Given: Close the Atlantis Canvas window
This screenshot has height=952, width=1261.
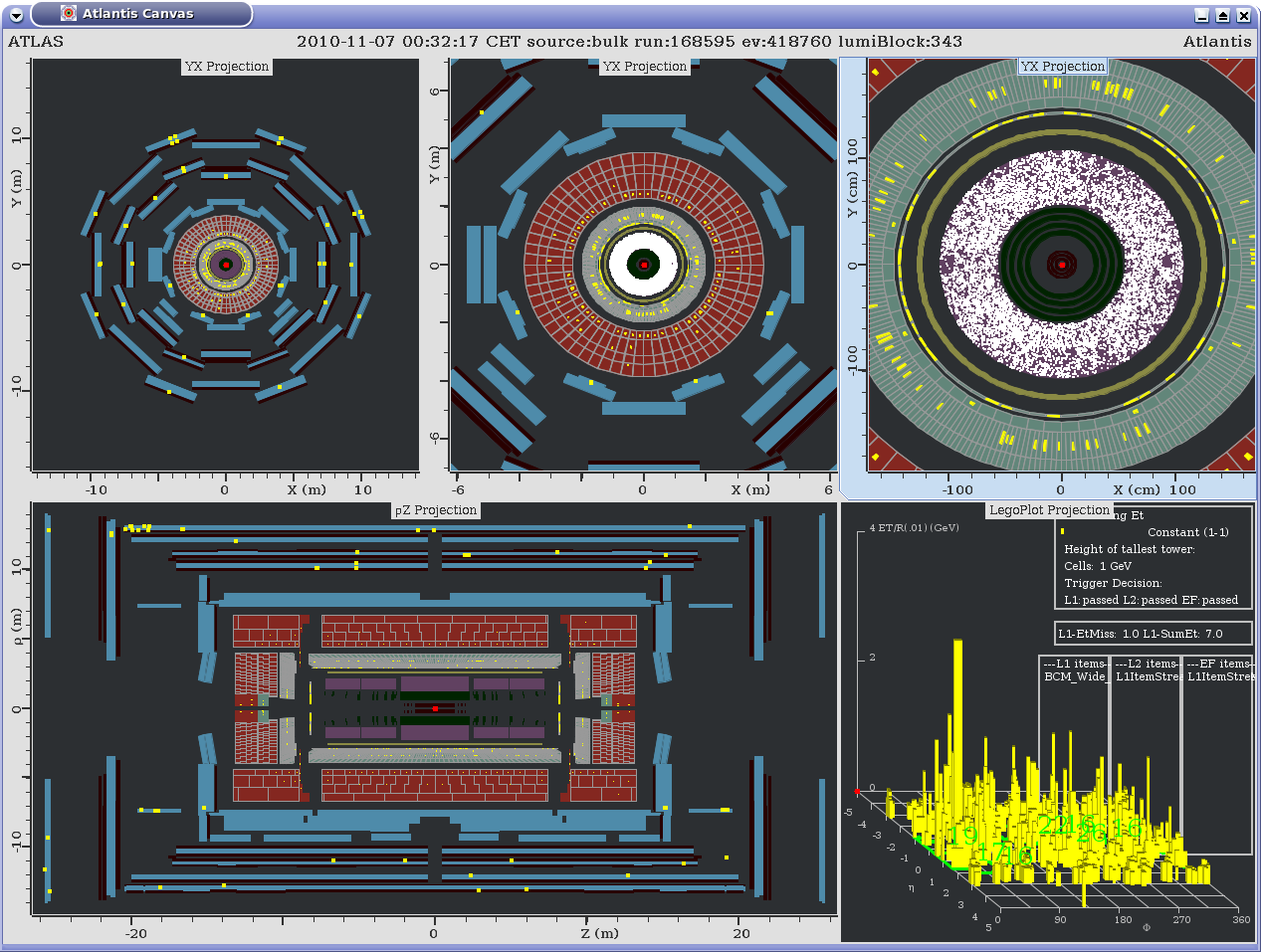Looking at the screenshot, I should coord(1244,15).
